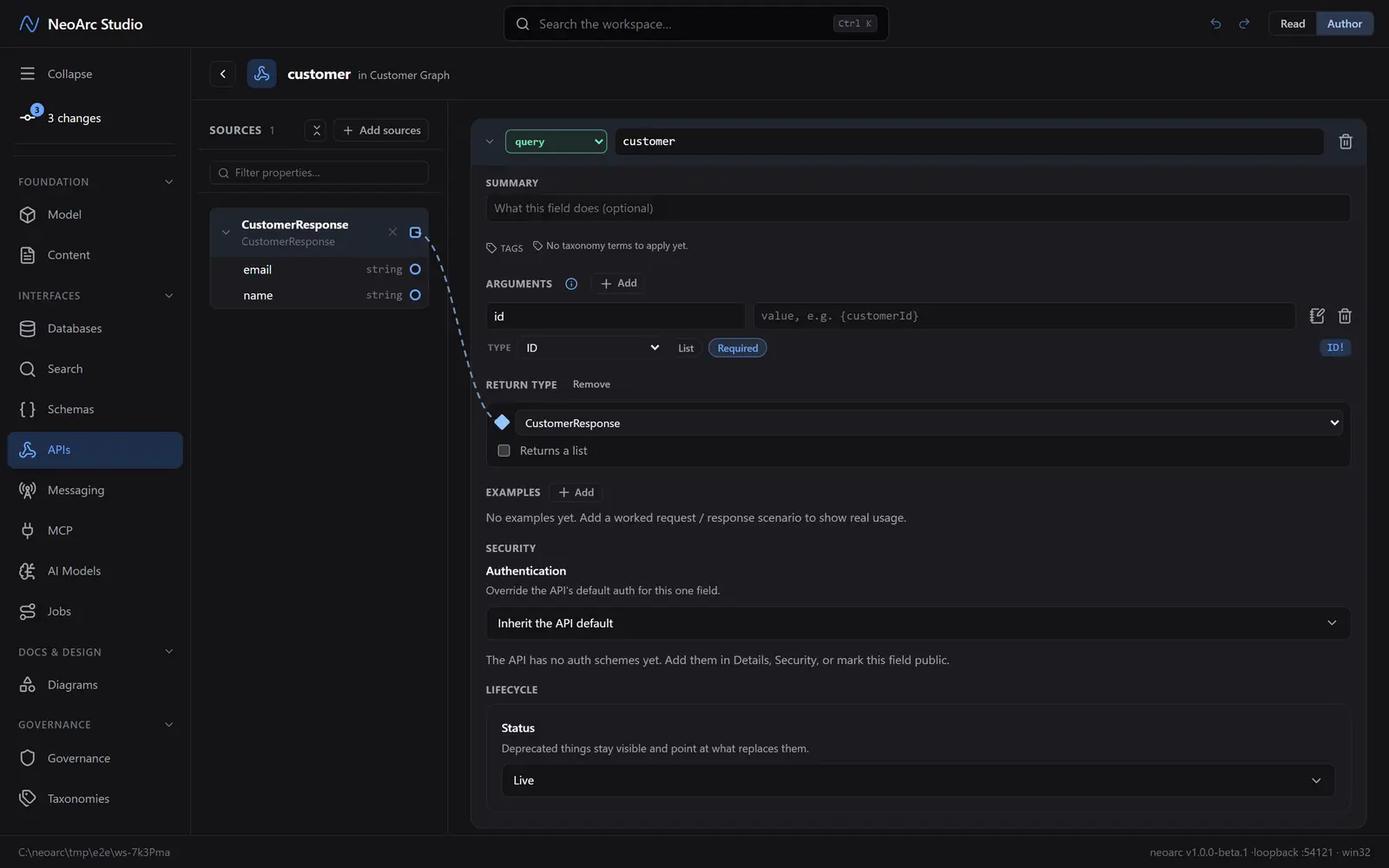This screenshot has width=1389, height=868.
Task: Open the Inherit the API default dropdown
Action: tap(918, 623)
